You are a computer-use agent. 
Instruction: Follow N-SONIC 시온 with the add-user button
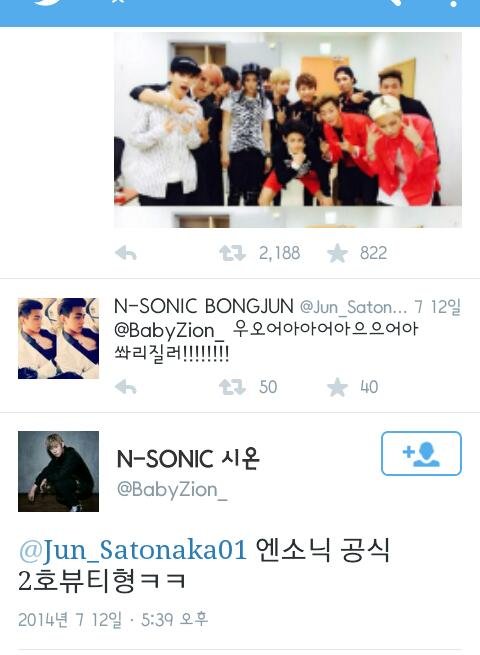(421, 453)
